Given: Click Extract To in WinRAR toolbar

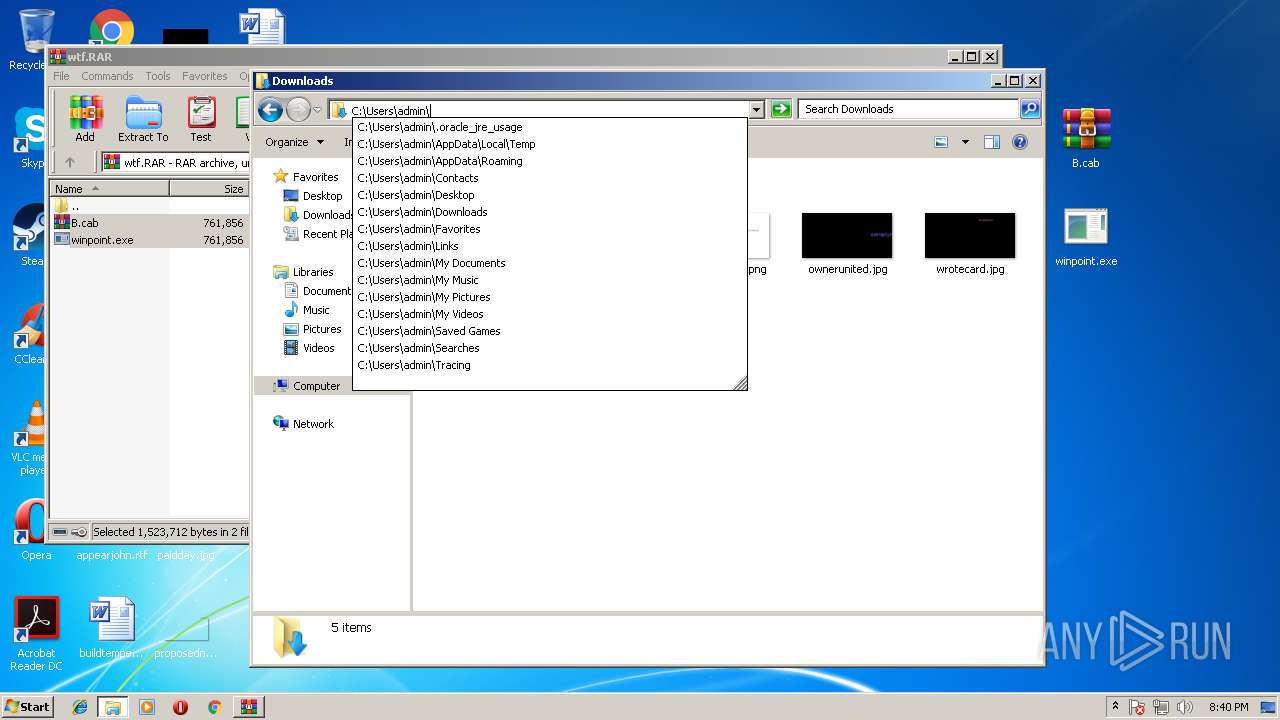Looking at the screenshot, I should pos(143,119).
